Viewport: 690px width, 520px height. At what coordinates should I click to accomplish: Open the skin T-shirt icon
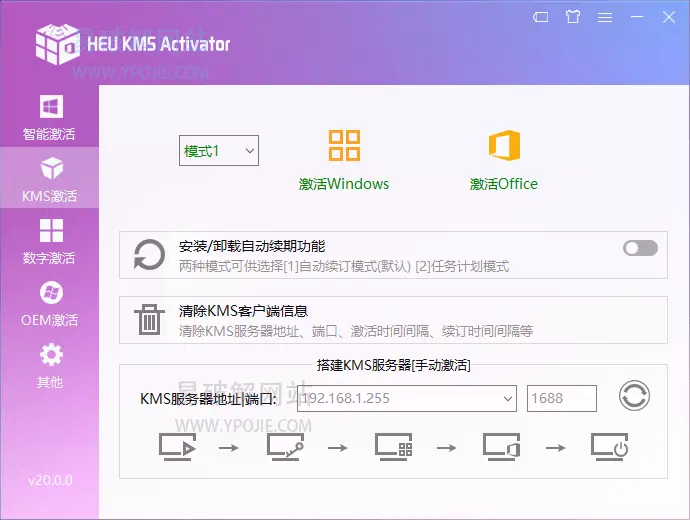573,17
